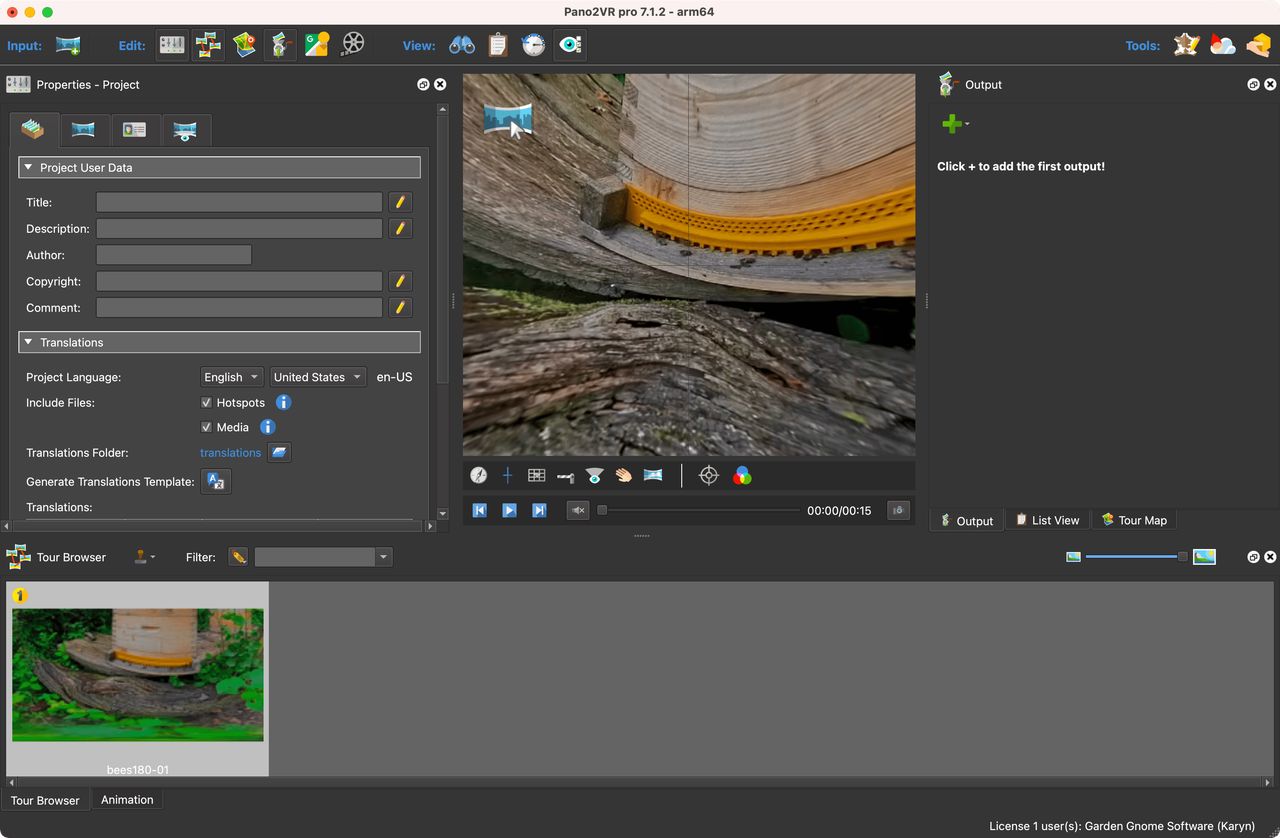Select the Tour Map editor icon
Viewport: 1280px width, 838px height.
coord(244,44)
